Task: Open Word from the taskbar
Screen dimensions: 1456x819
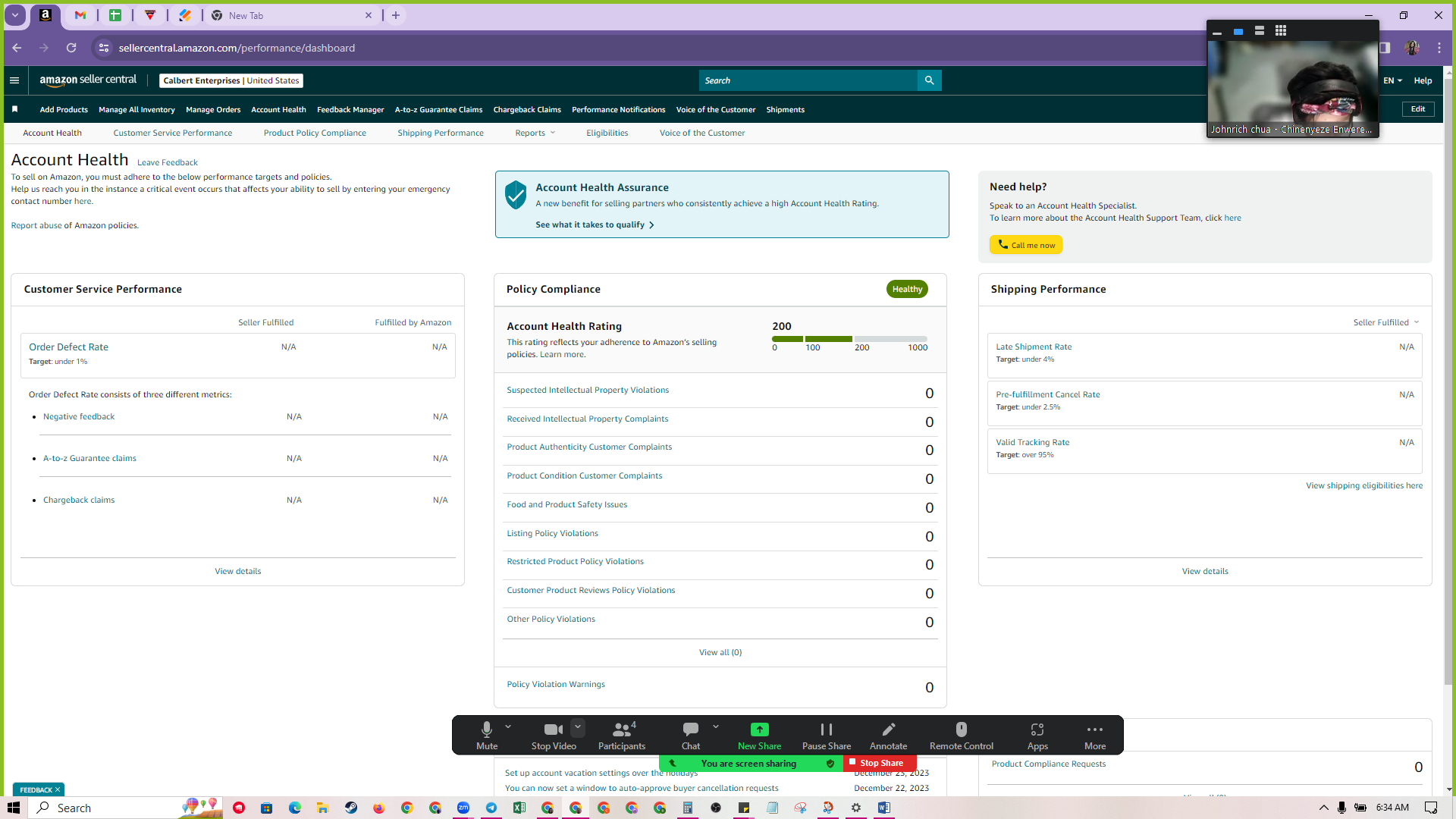Action: (884, 808)
